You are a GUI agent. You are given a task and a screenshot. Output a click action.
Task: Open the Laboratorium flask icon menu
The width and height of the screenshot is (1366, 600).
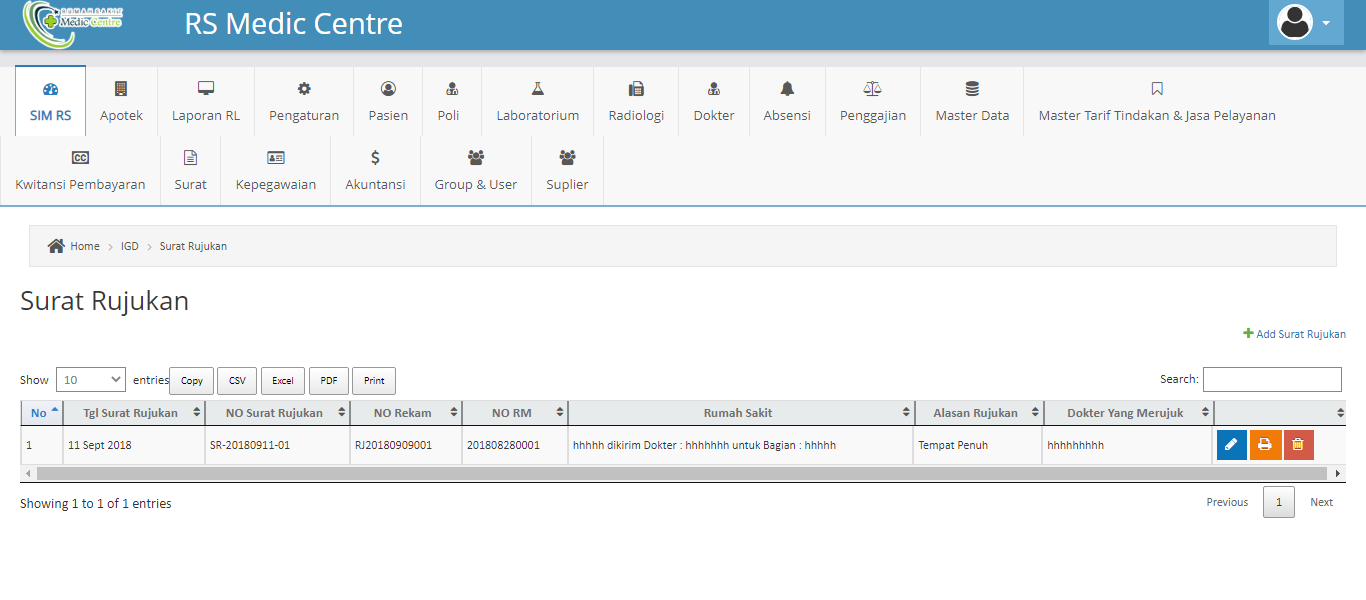tap(537, 89)
